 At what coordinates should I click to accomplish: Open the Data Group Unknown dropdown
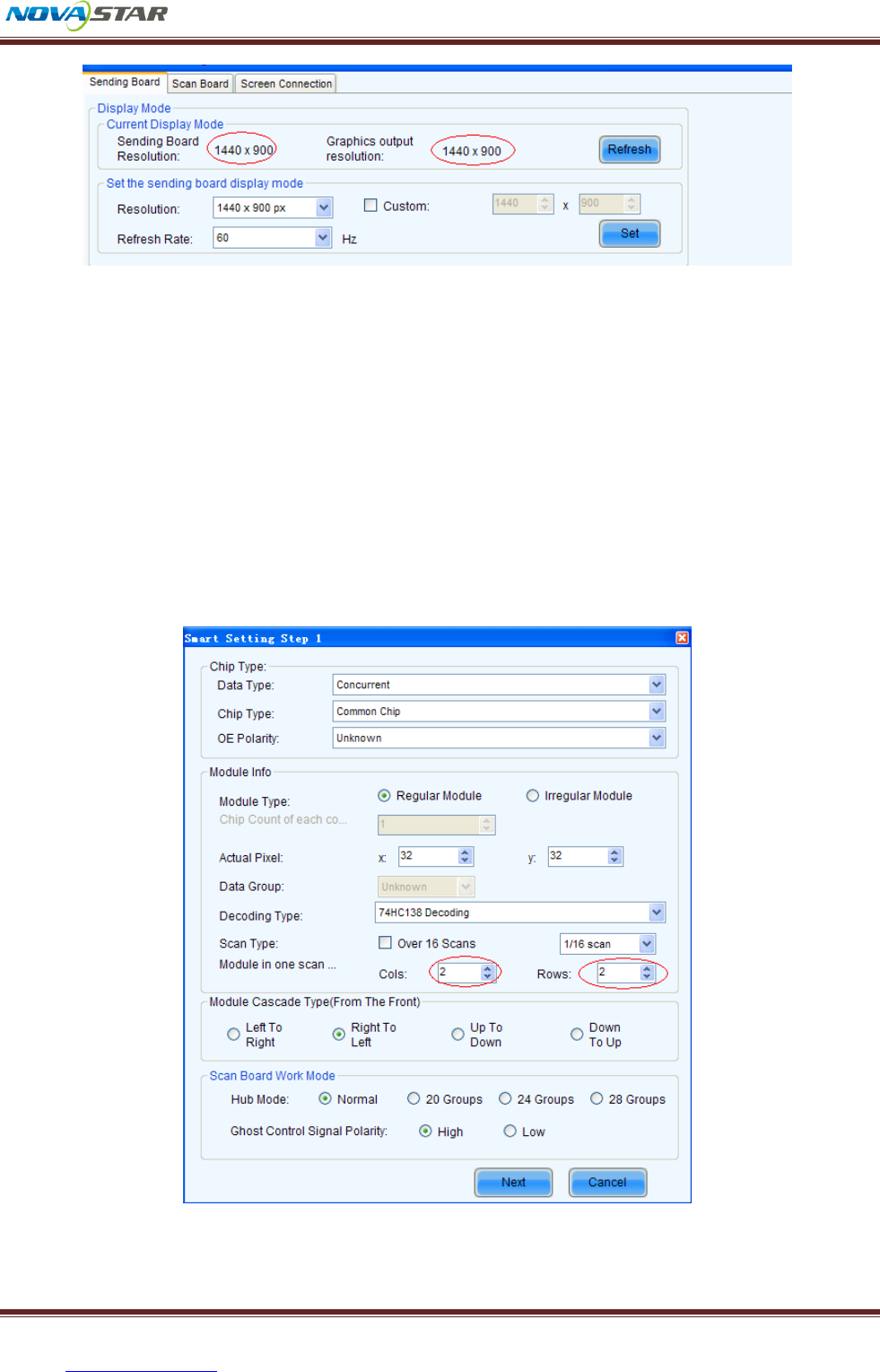pos(466,887)
